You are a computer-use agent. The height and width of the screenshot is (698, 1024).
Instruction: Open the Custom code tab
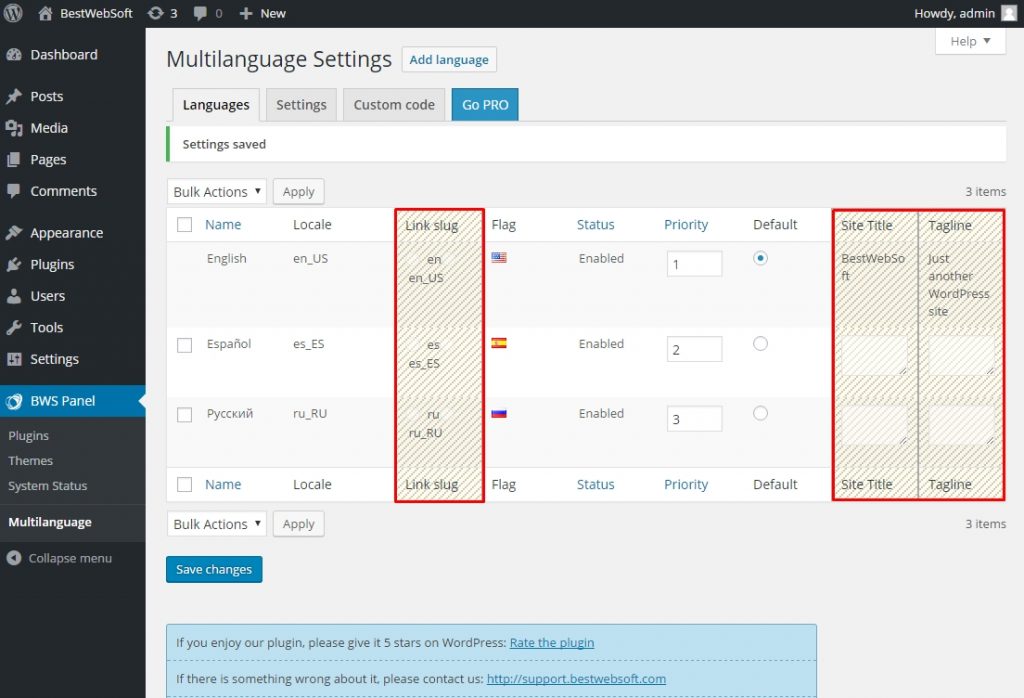point(393,104)
